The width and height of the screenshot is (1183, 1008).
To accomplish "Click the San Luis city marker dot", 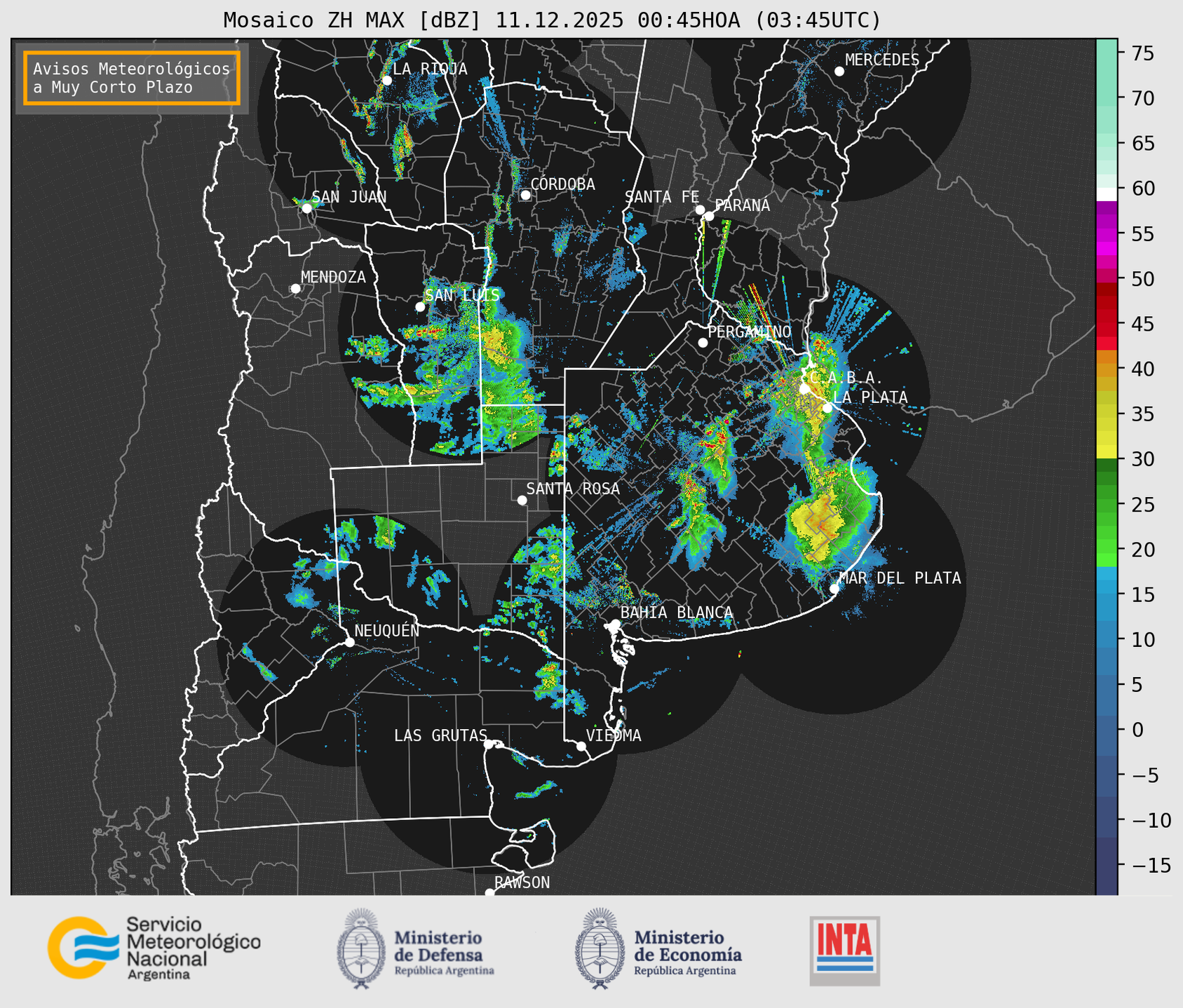I will pos(420,307).
